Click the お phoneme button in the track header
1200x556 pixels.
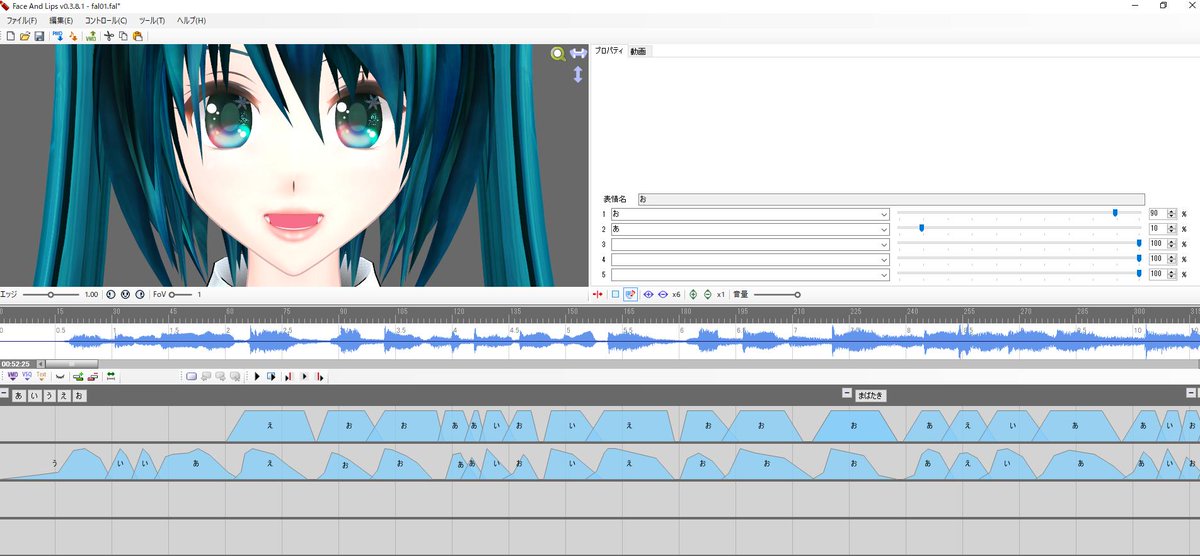pyautogui.click(x=79, y=396)
